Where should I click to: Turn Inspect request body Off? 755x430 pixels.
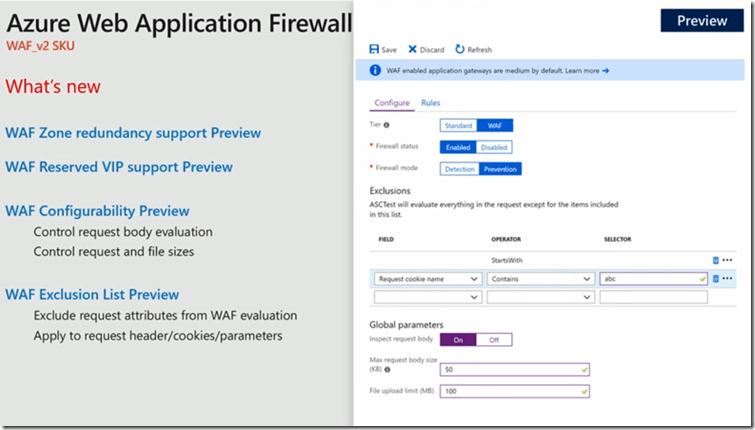pos(493,340)
